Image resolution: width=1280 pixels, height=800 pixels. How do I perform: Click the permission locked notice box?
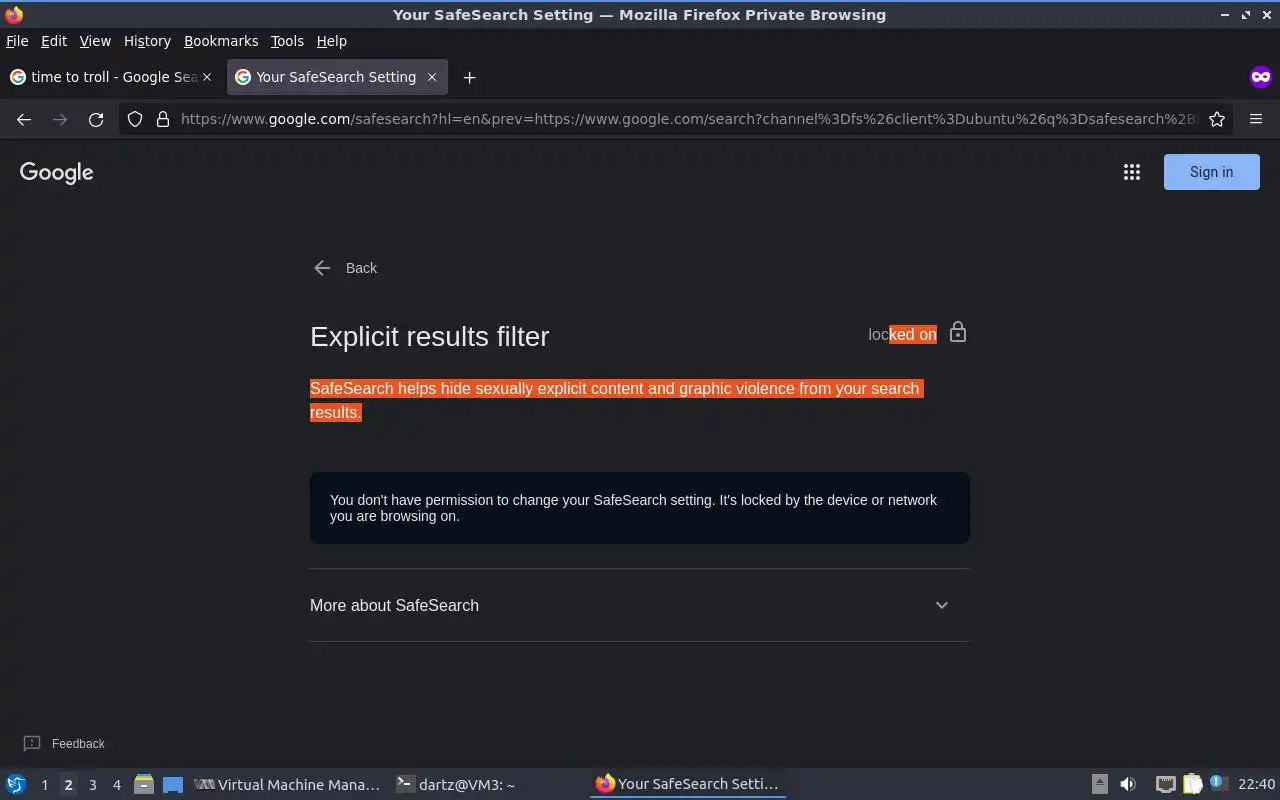point(640,508)
